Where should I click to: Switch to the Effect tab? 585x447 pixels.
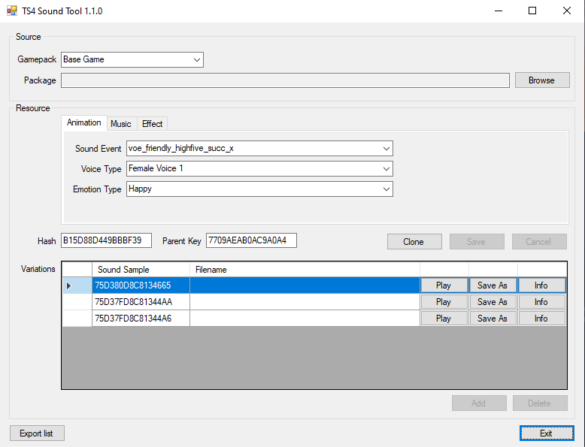[x=152, y=124]
